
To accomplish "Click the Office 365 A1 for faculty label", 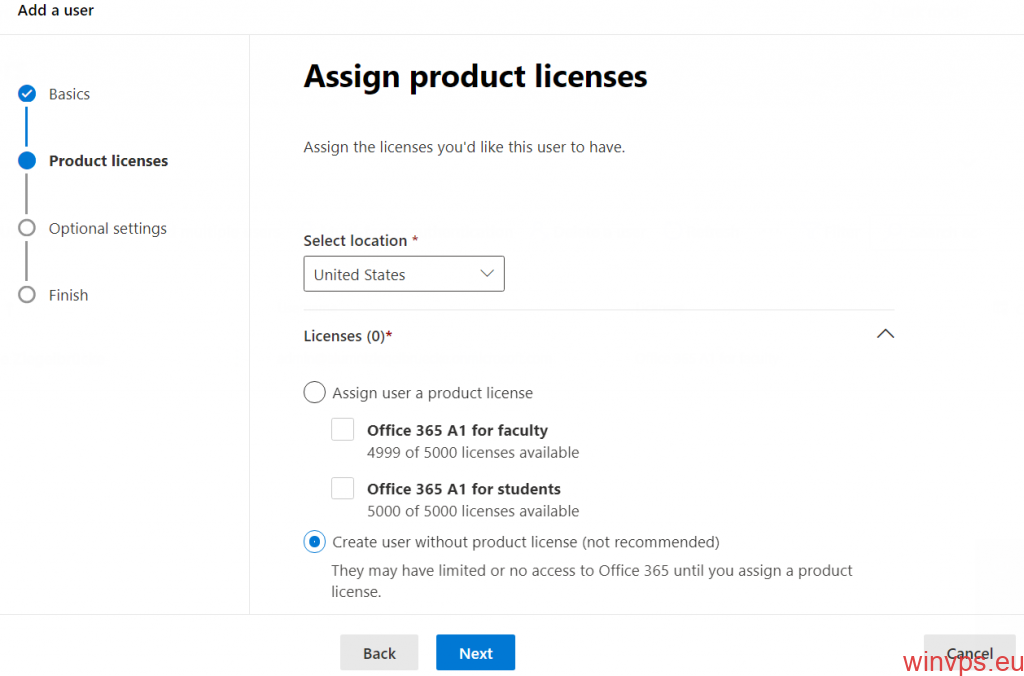I will 457,430.
